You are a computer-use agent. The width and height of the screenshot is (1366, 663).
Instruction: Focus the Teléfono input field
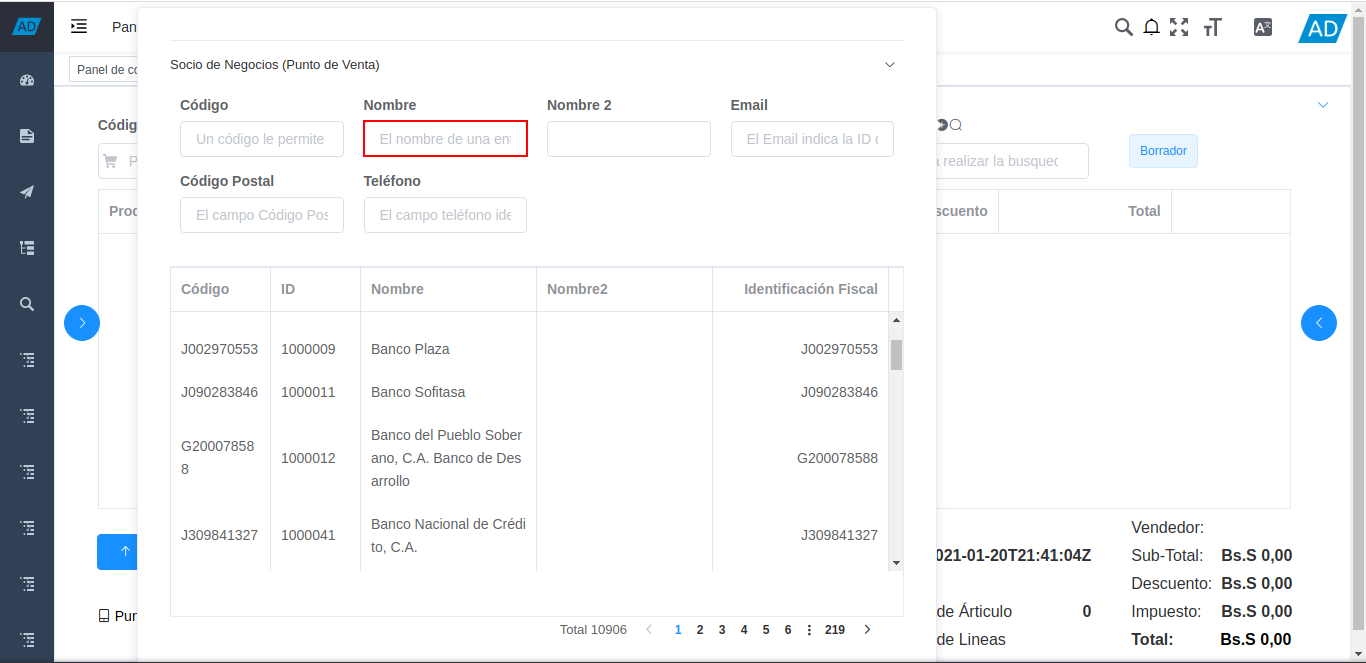coord(445,215)
